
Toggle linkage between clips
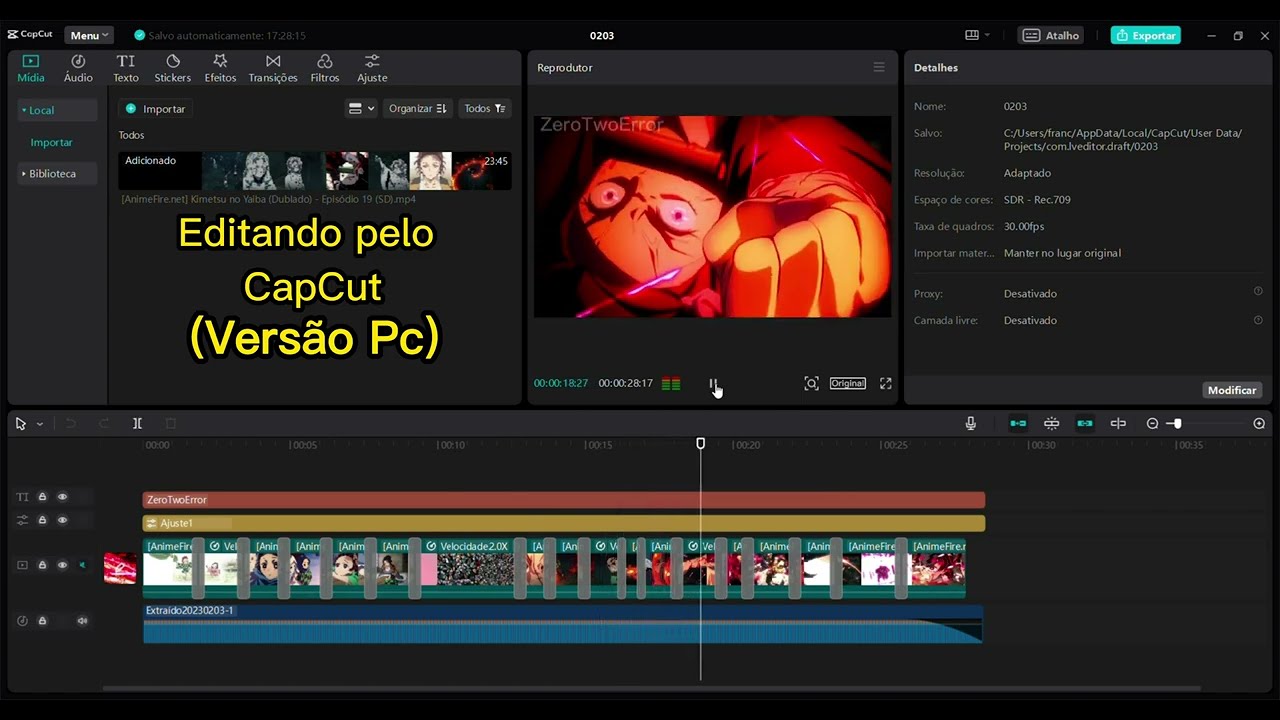tap(1085, 423)
